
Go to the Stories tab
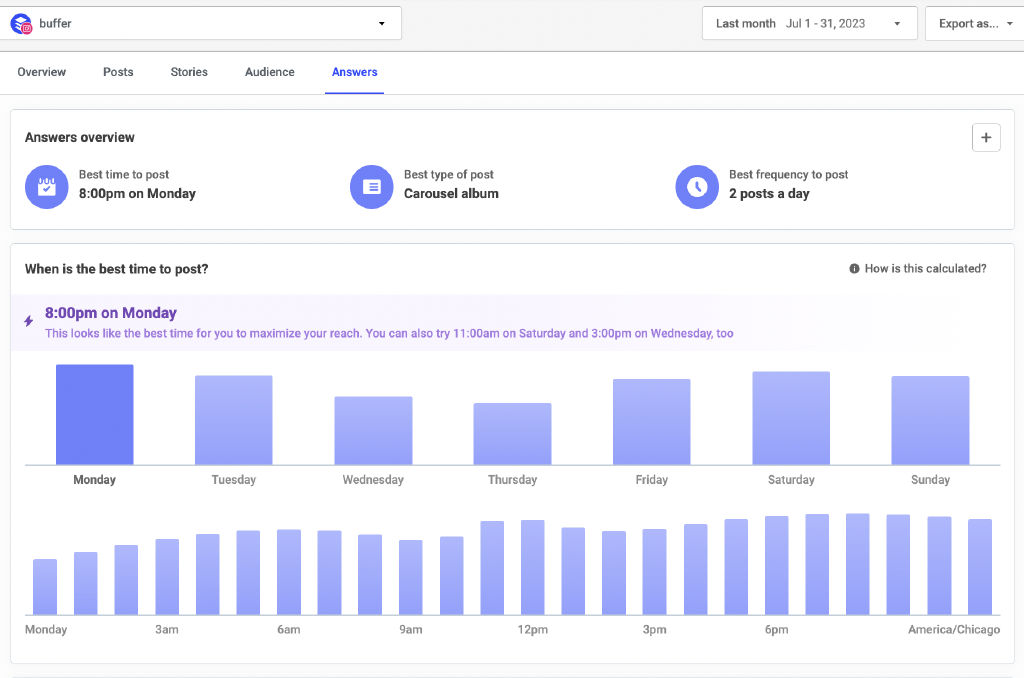pos(189,72)
